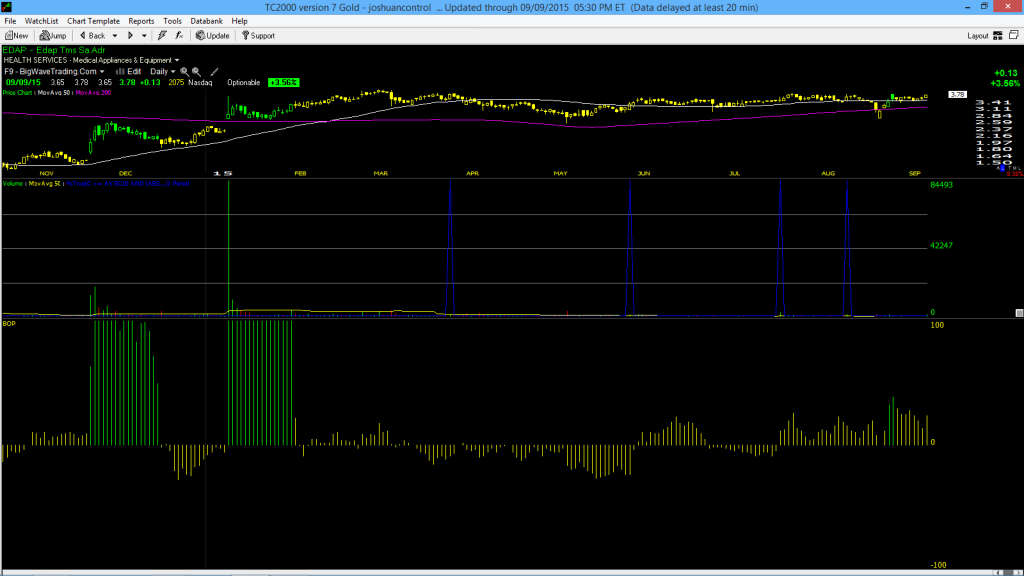Click the lightning bolt toolbar icon

[162, 36]
